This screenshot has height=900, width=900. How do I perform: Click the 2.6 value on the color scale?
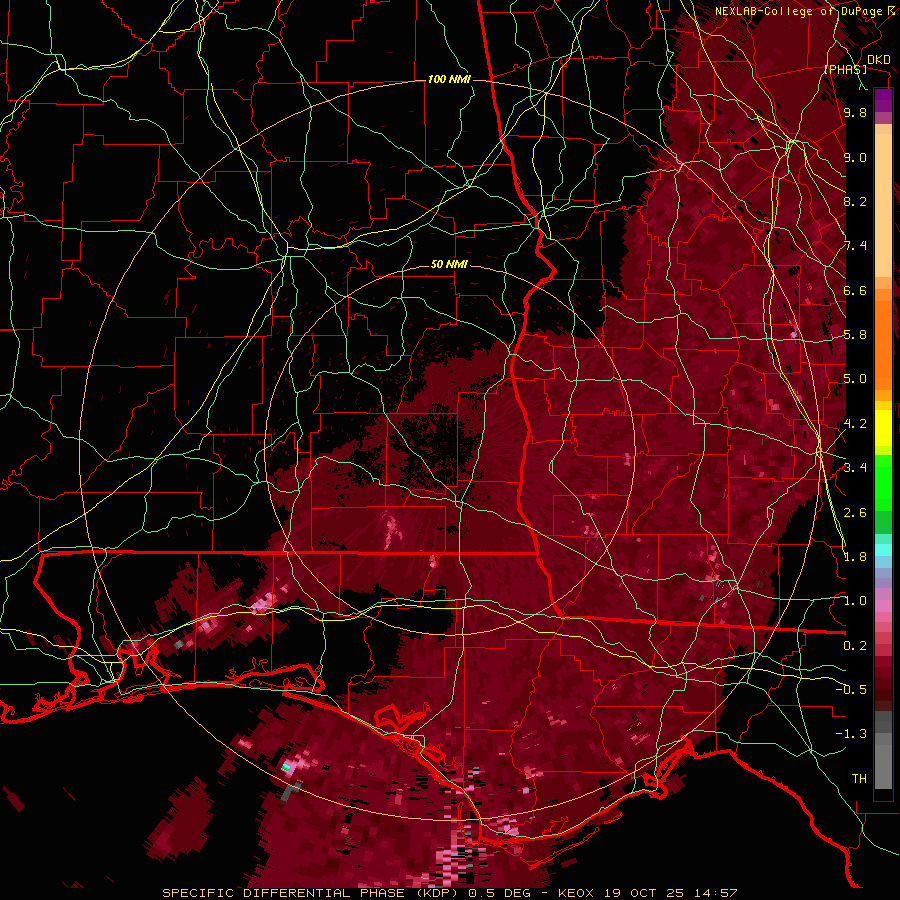[x=855, y=513]
